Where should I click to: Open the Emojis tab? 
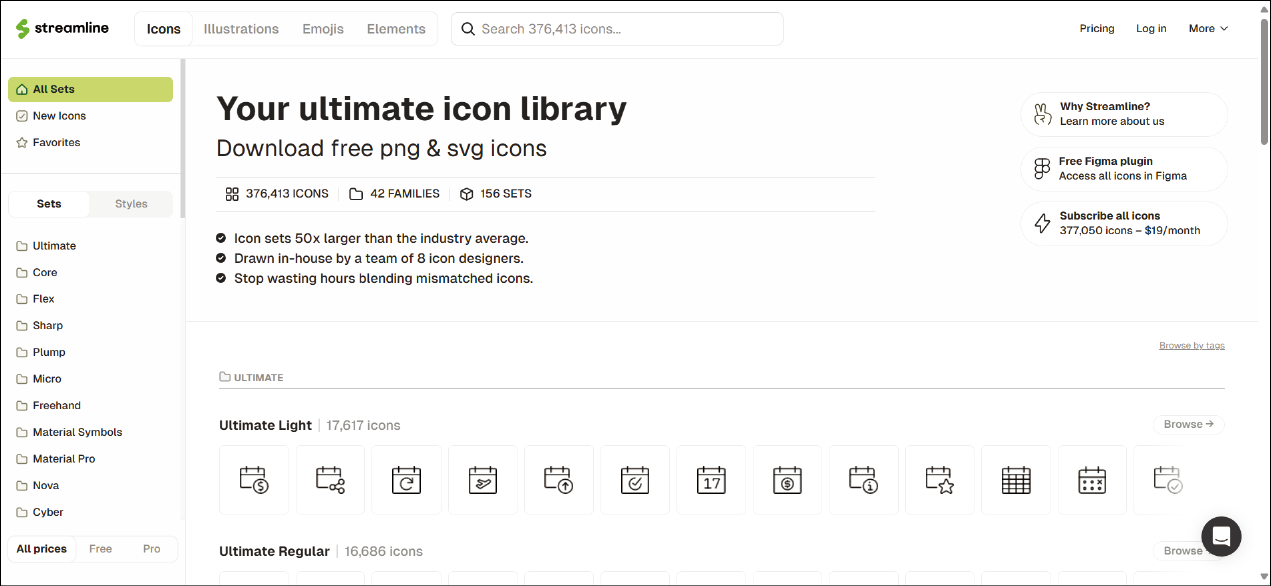[x=323, y=29]
